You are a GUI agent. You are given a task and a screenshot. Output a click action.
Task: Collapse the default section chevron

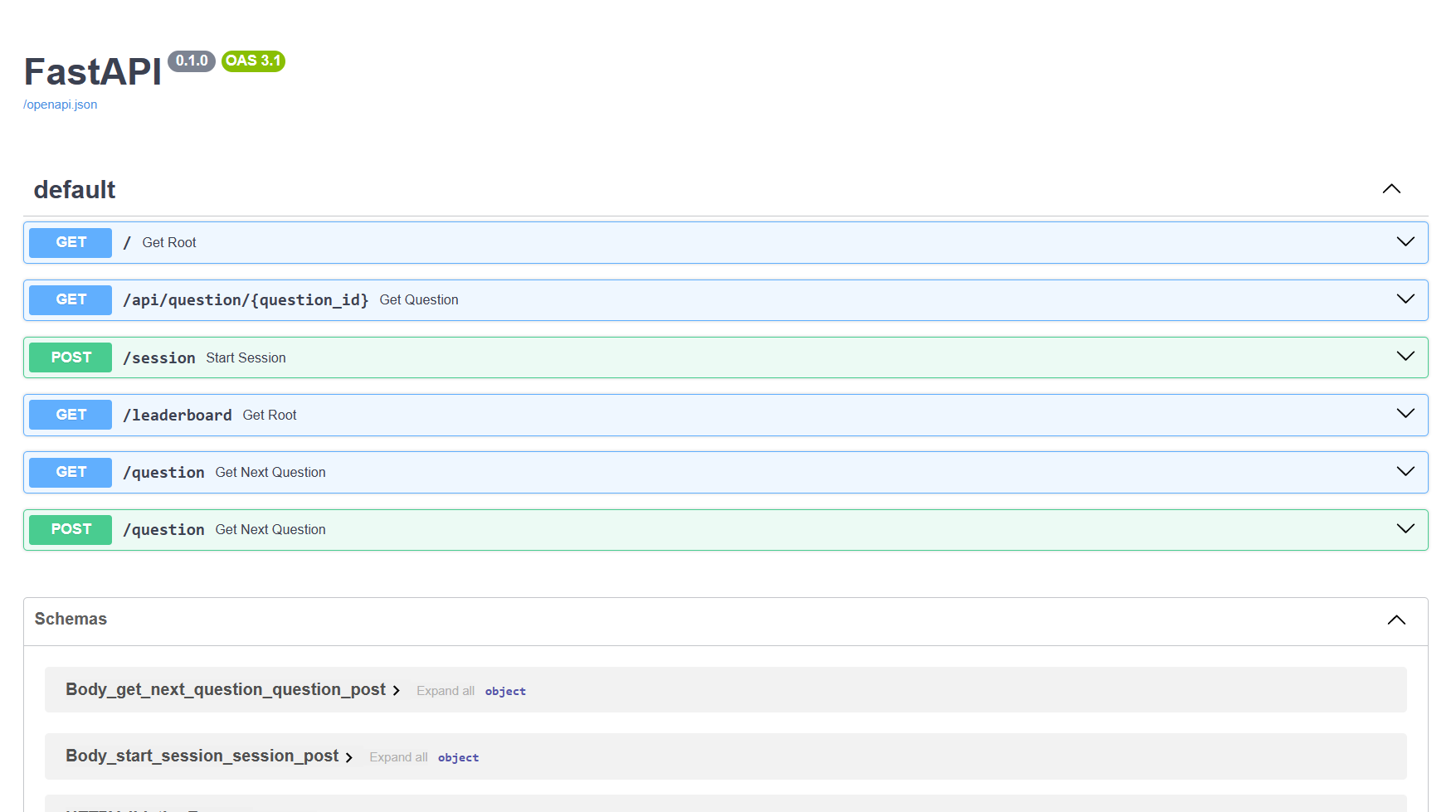pos(1391,189)
